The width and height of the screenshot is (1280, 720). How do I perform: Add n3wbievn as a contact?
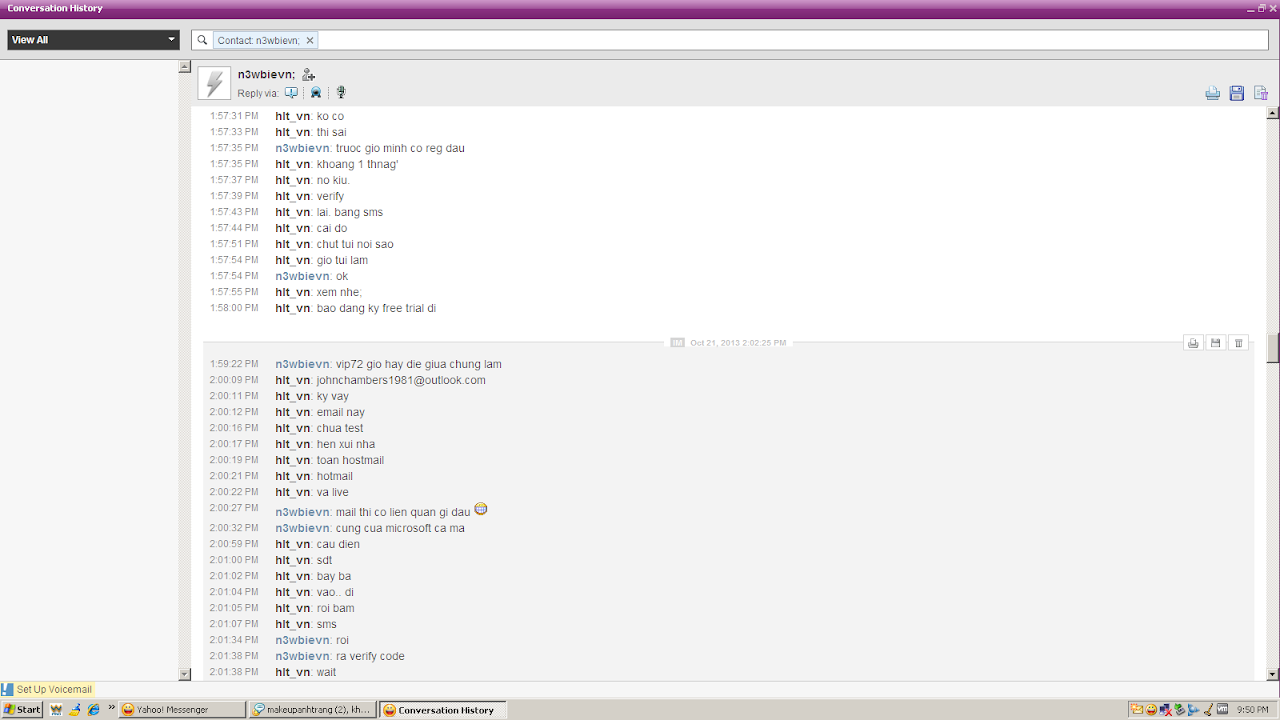[308, 74]
